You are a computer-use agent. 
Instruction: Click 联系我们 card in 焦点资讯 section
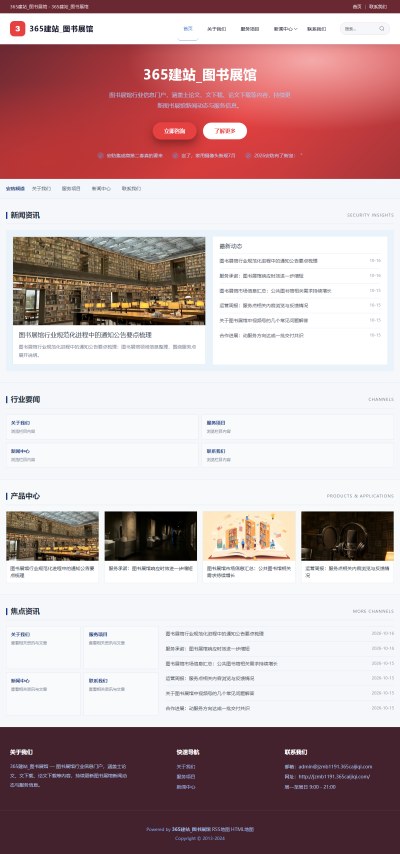point(121,694)
